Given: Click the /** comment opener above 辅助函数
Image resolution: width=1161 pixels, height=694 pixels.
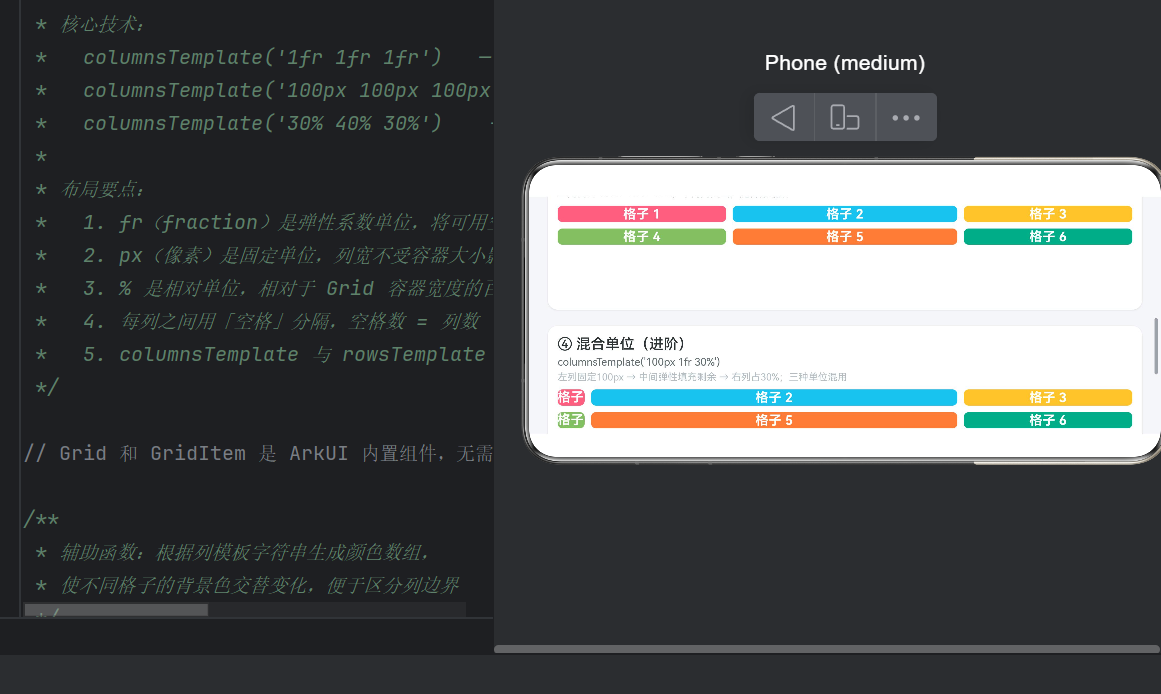Looking at the screenshot, I should coord(41,519).
